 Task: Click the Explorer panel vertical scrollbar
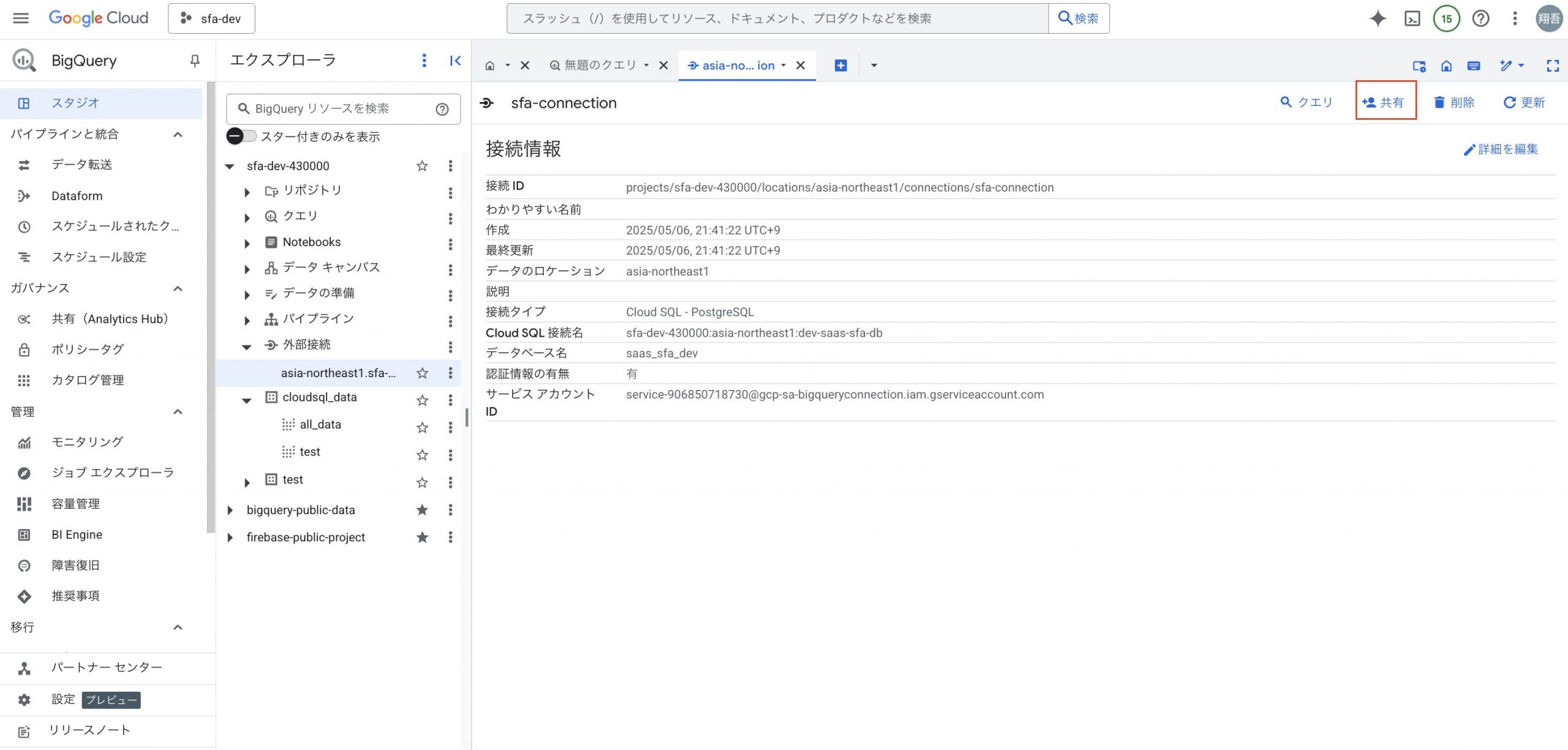click(467, 416)
